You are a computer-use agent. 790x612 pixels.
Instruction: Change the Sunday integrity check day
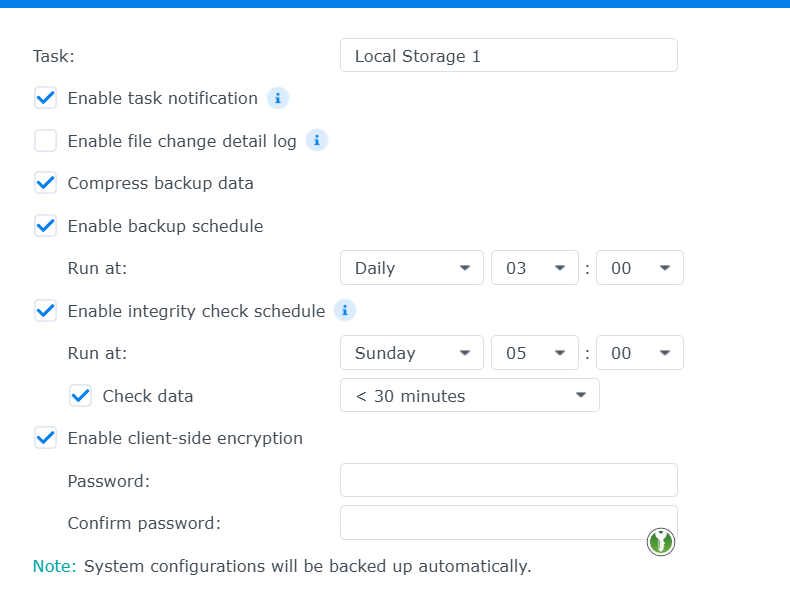[411, 353]
